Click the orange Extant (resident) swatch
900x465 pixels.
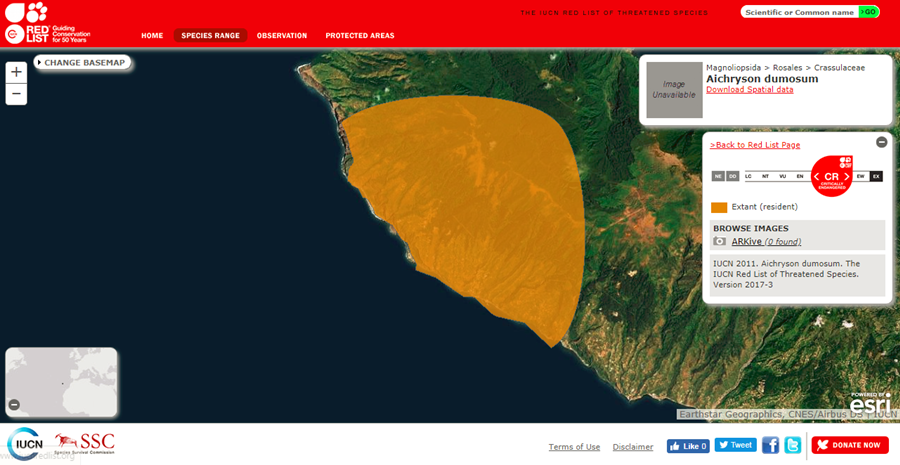719,207
